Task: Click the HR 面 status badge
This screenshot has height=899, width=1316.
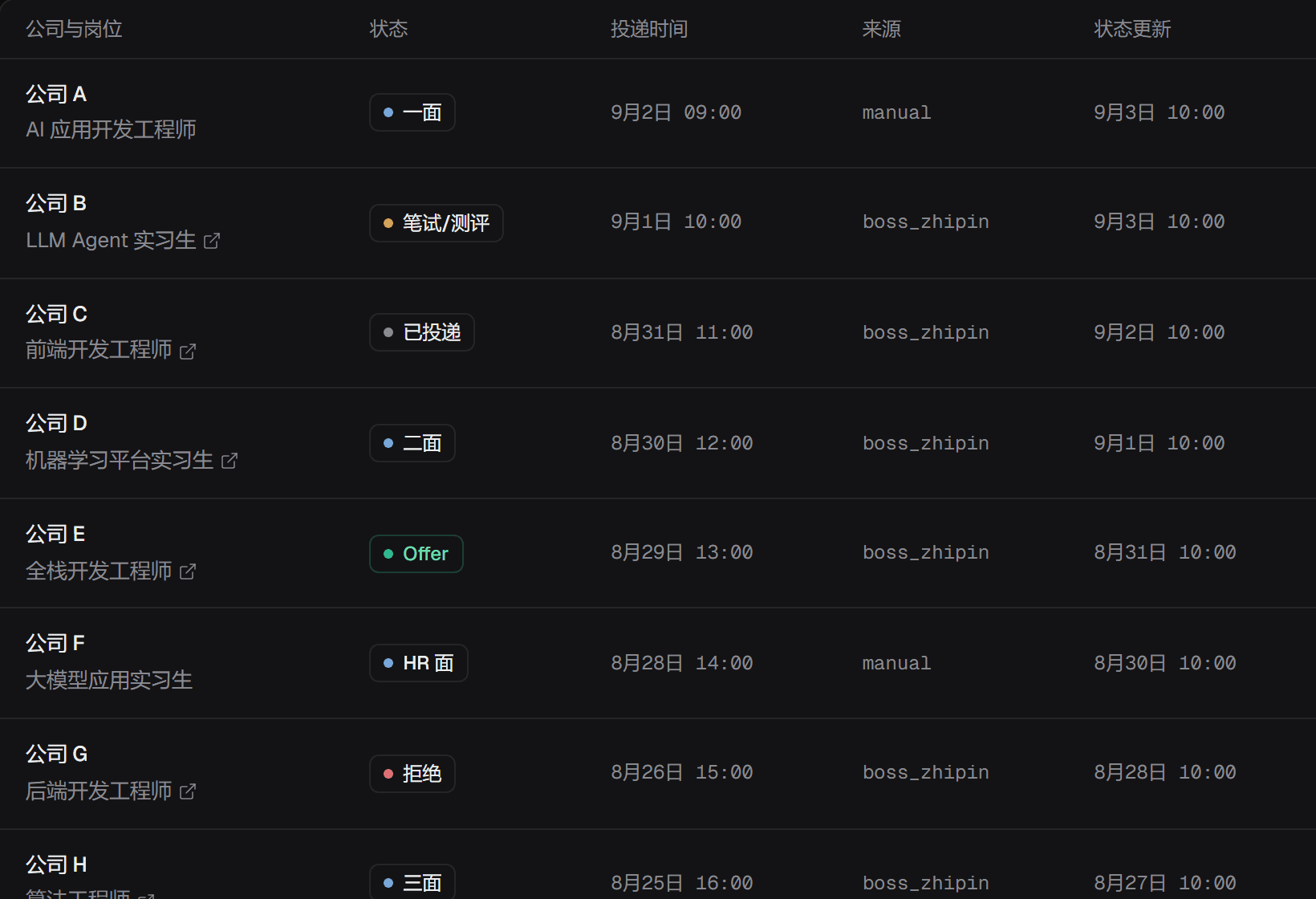Action: 419,663
